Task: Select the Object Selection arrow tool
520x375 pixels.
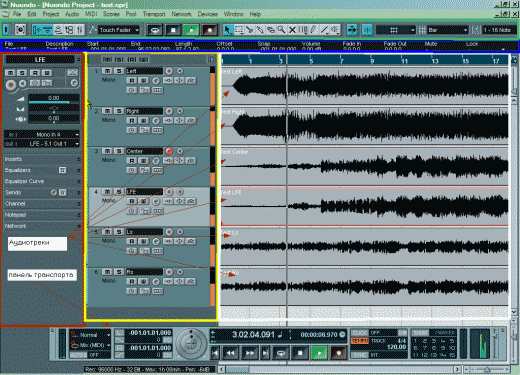Action: click(228, 30)
